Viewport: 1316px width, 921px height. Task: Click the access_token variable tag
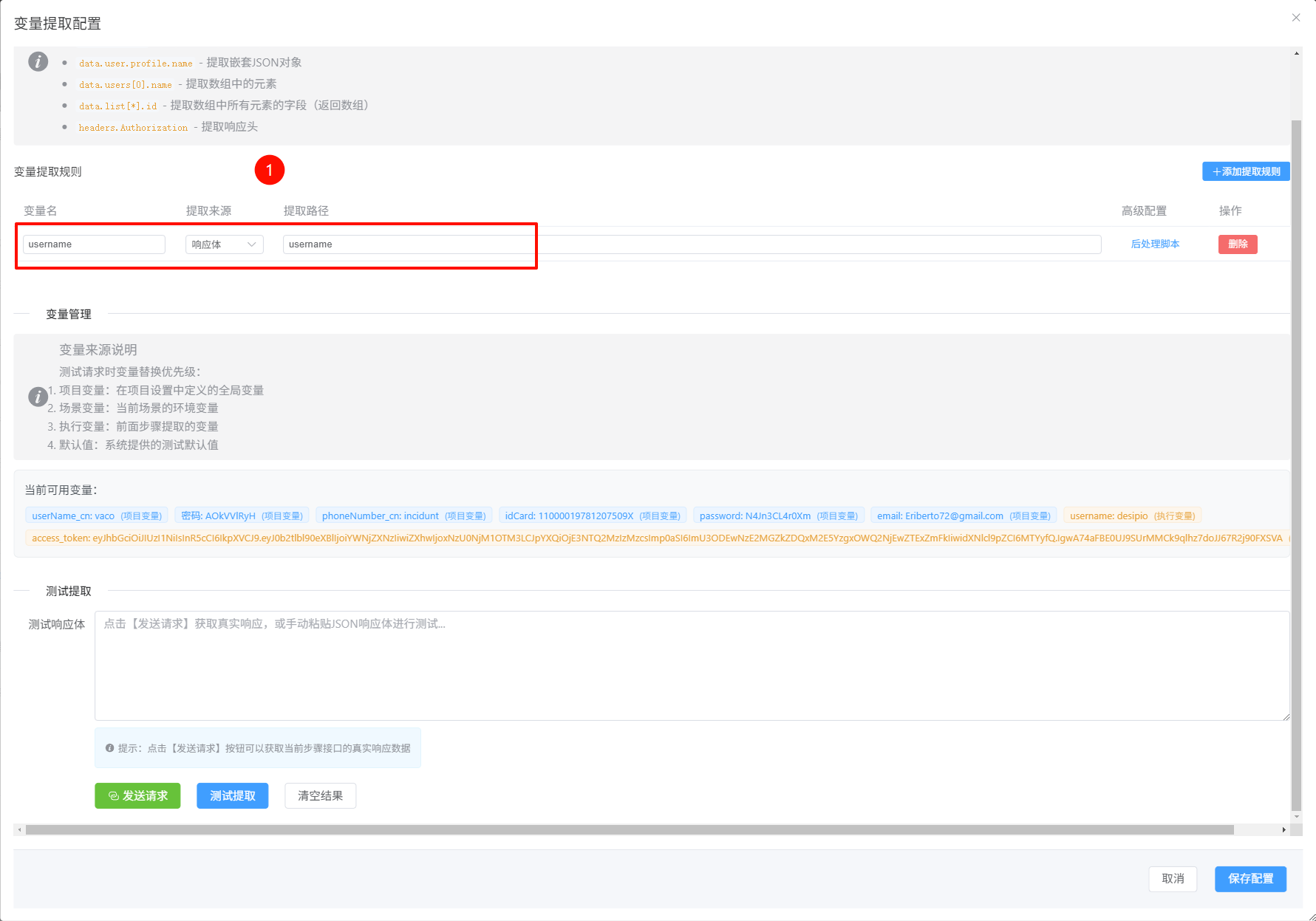[656, 538]
